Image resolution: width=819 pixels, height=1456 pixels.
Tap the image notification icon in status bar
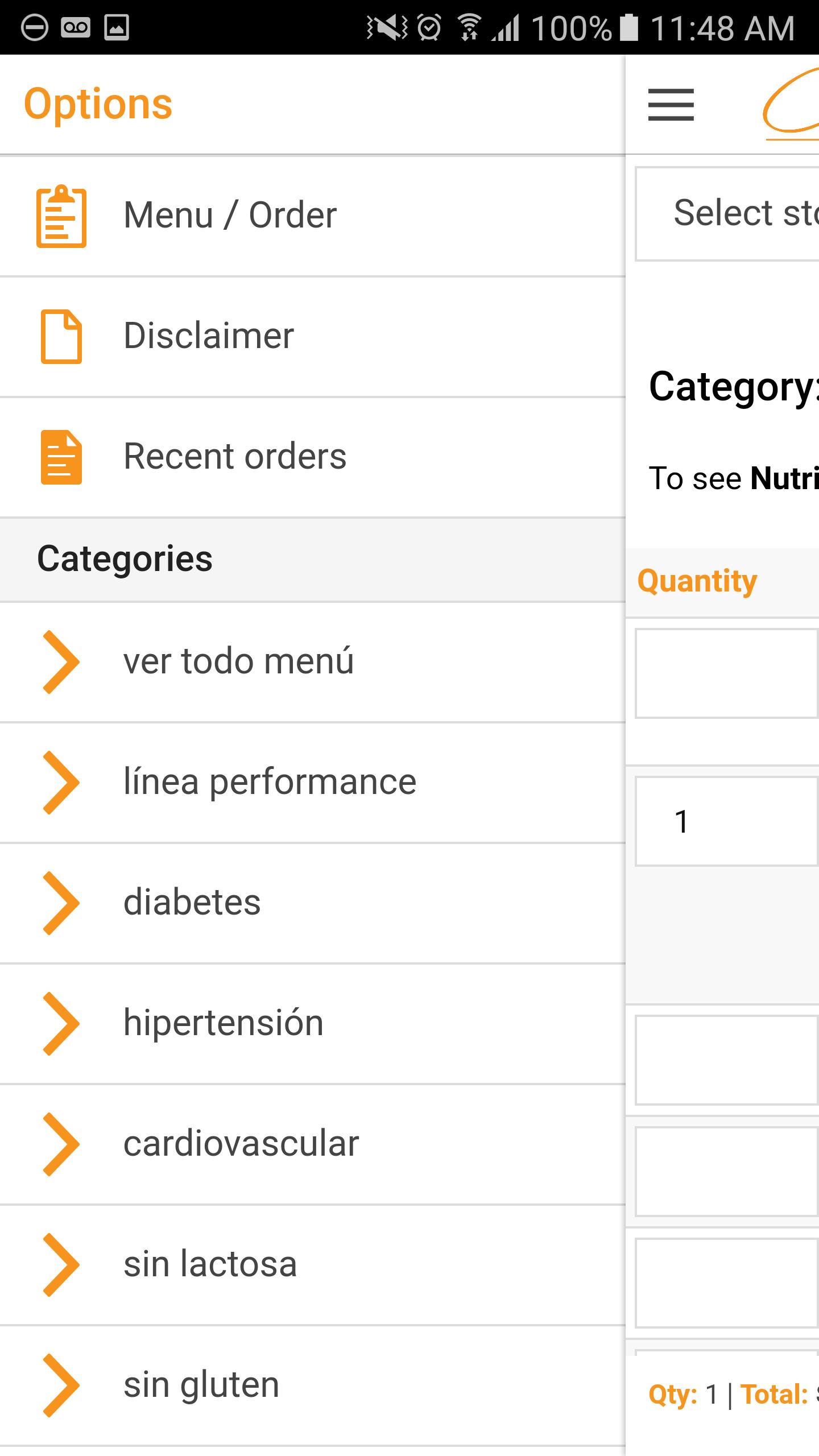(x=117, y=27)
